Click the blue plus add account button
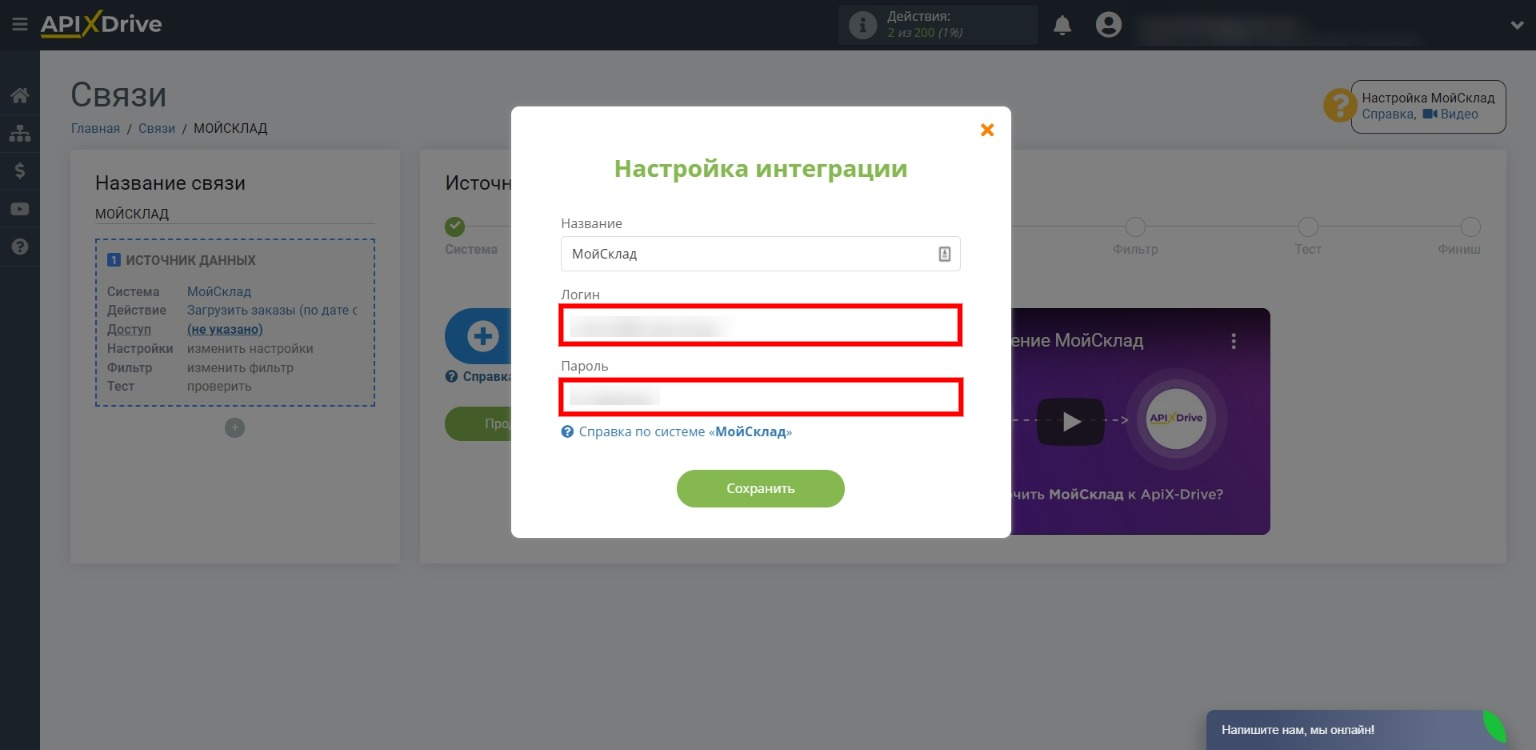Screen dimensions: 1536x750 coord(483,336)
